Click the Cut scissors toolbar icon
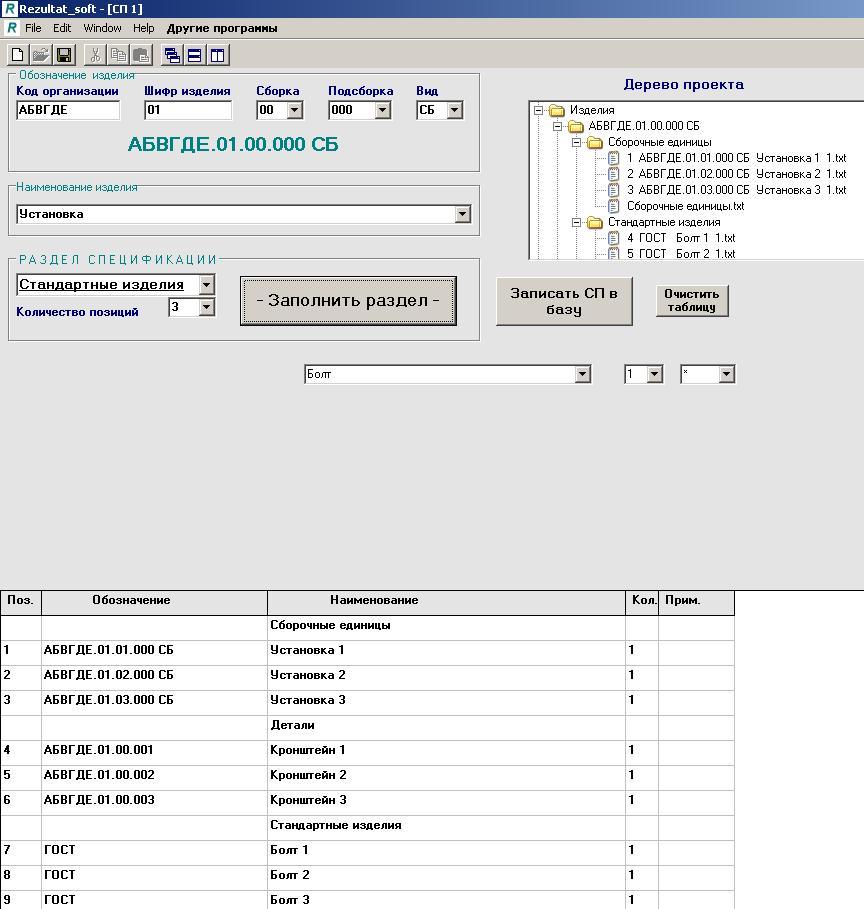 pyautogui.click(x=95, y=55)
